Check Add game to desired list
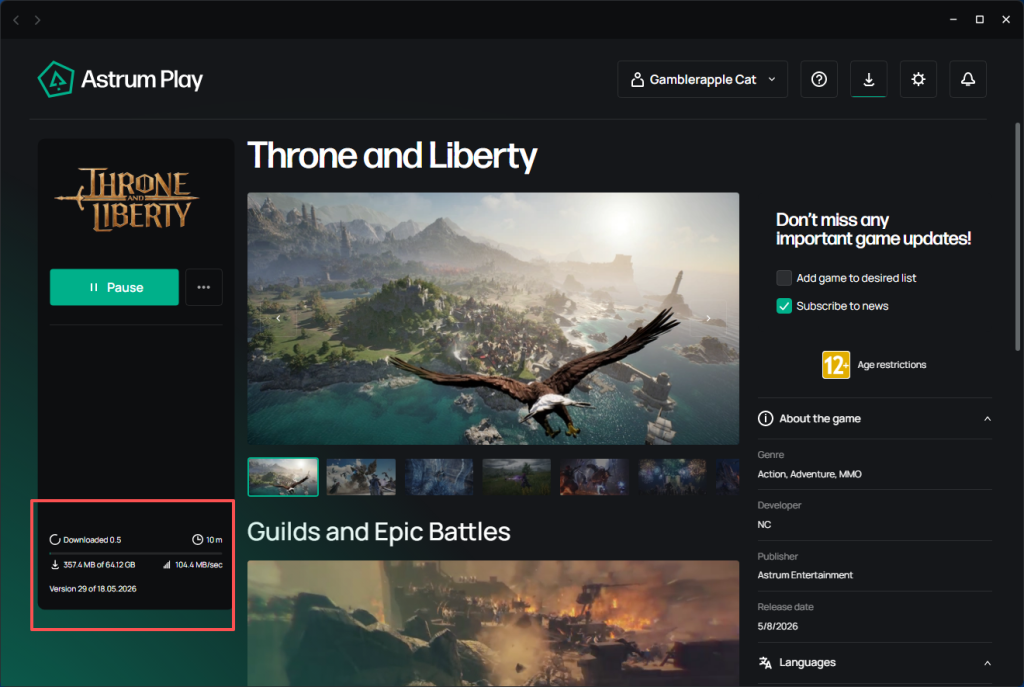The width and height of the screenshot is (1024, 687). pyautogui.click(x=784, y=278)
